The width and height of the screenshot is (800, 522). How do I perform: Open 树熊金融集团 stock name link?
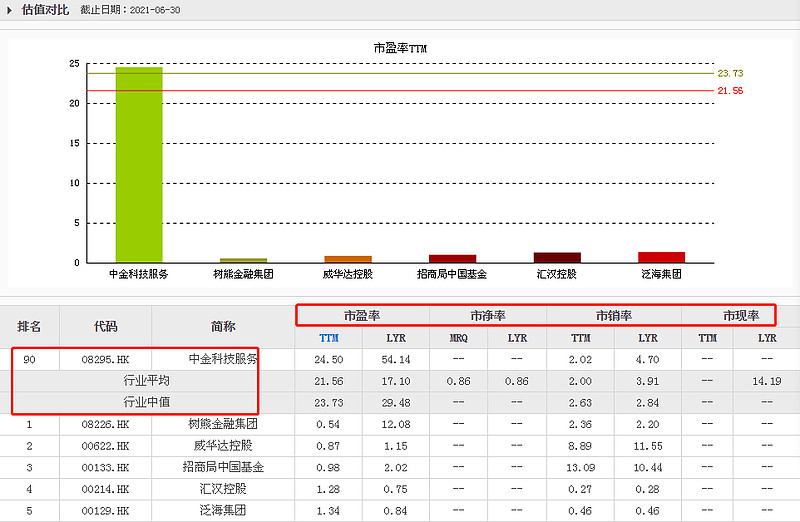click(x=223, y=424)
